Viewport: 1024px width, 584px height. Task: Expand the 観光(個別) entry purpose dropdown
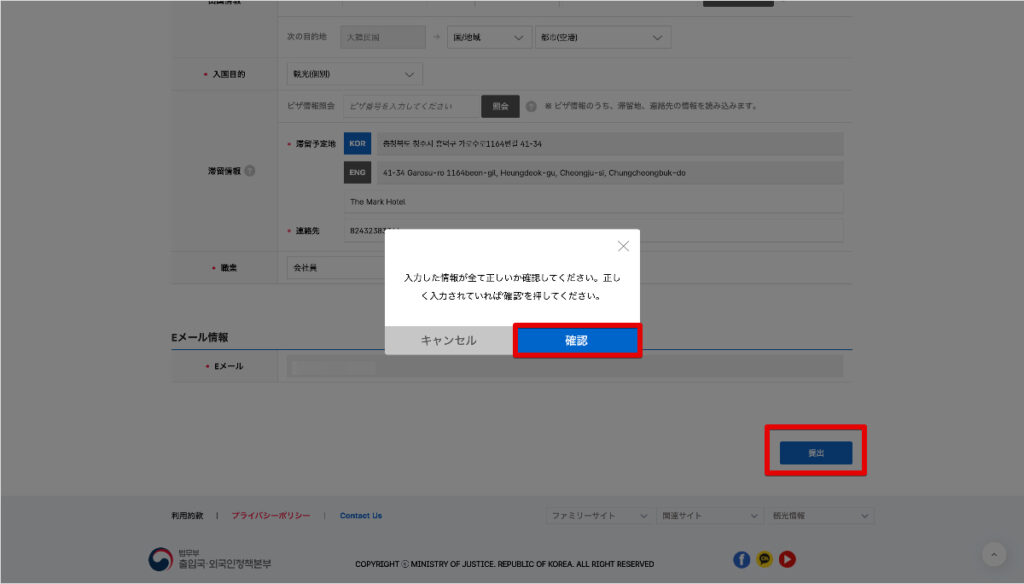pos(353,73)
